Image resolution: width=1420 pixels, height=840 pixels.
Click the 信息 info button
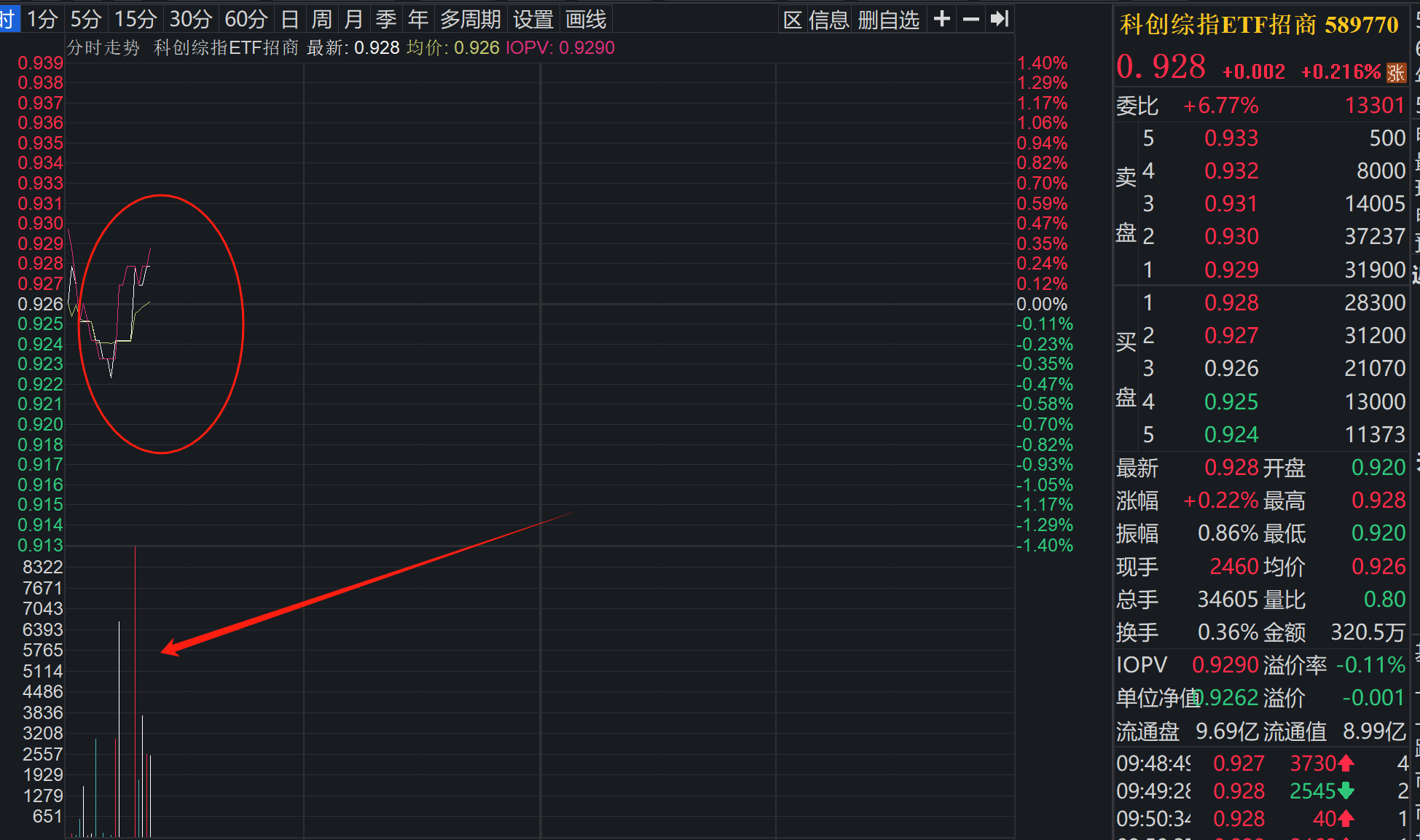[829, 20]
